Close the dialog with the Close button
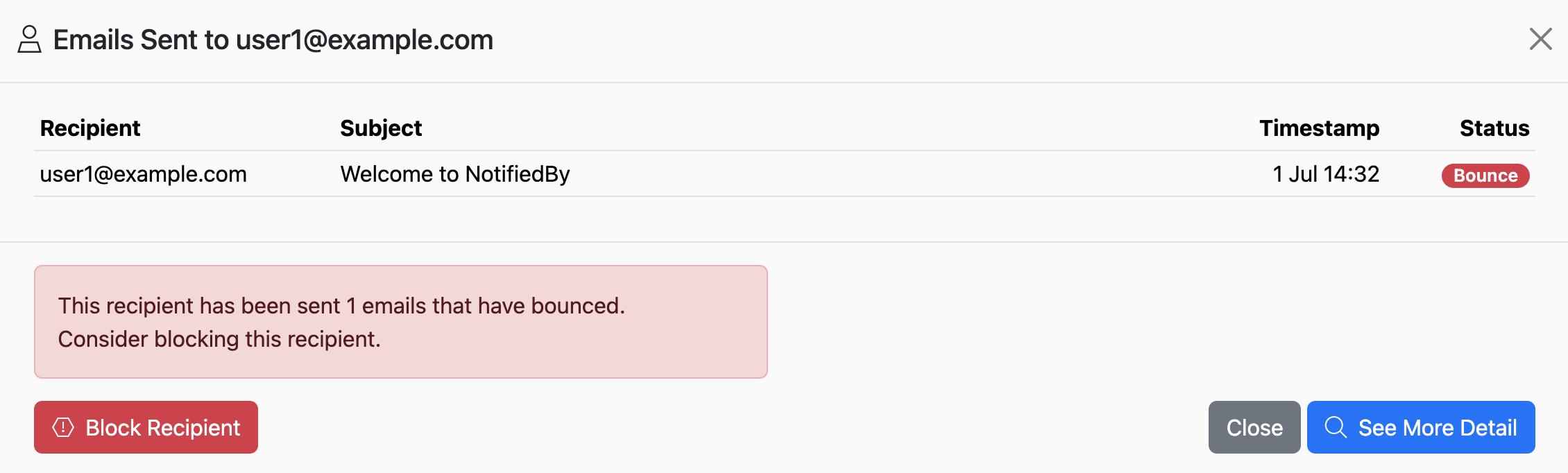Viewport: 1568px width, 473px height. [x=1254, y=427]
